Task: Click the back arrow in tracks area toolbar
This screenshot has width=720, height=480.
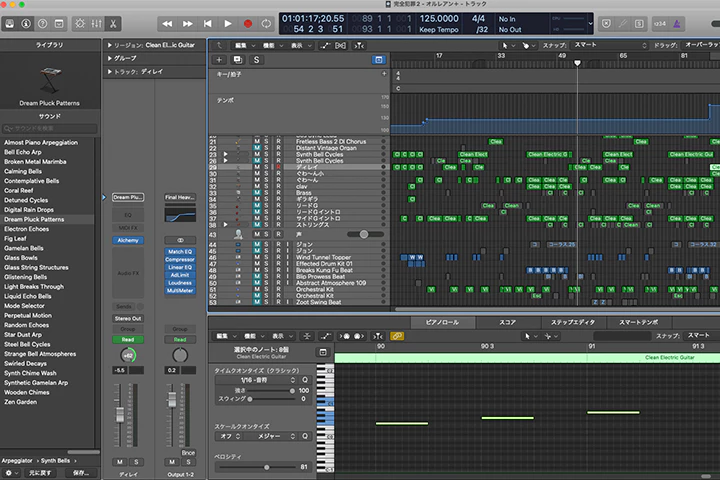Action: pos(219,45)
